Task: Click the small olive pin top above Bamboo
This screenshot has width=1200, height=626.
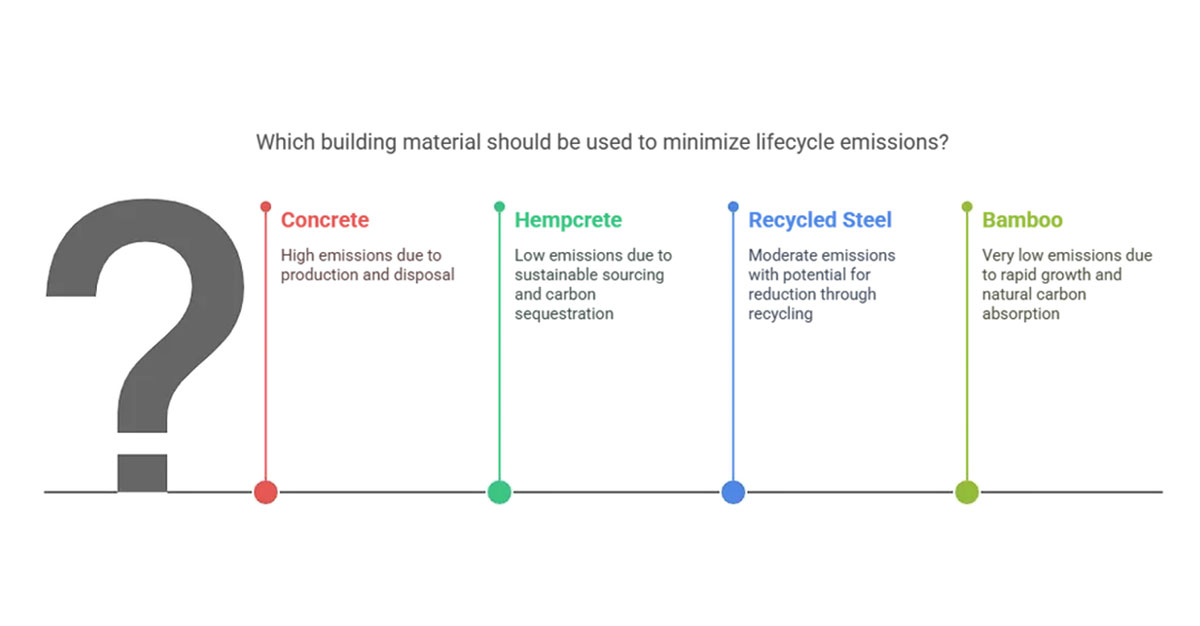Action: (967, 207)
